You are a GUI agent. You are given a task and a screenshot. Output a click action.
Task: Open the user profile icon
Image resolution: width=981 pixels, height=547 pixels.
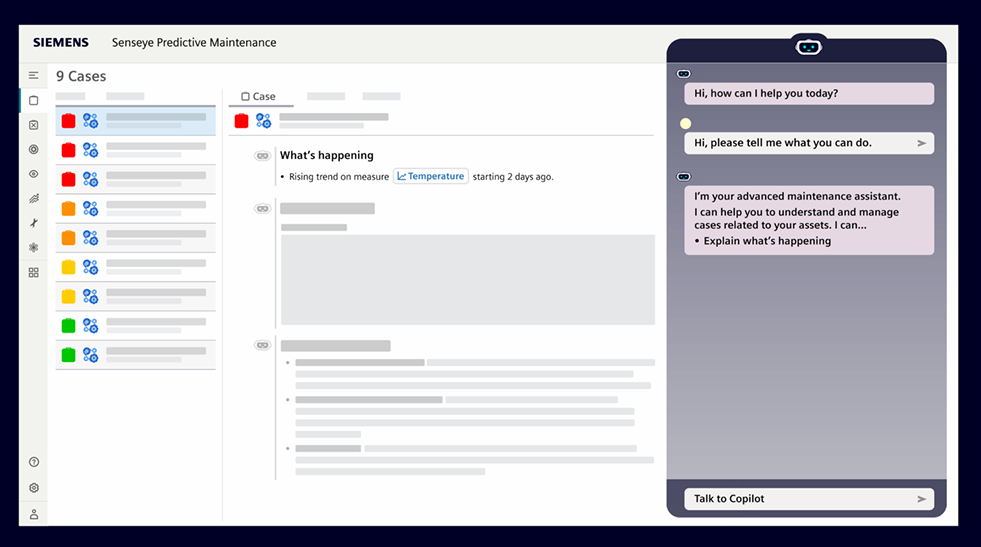coord(34,514)
